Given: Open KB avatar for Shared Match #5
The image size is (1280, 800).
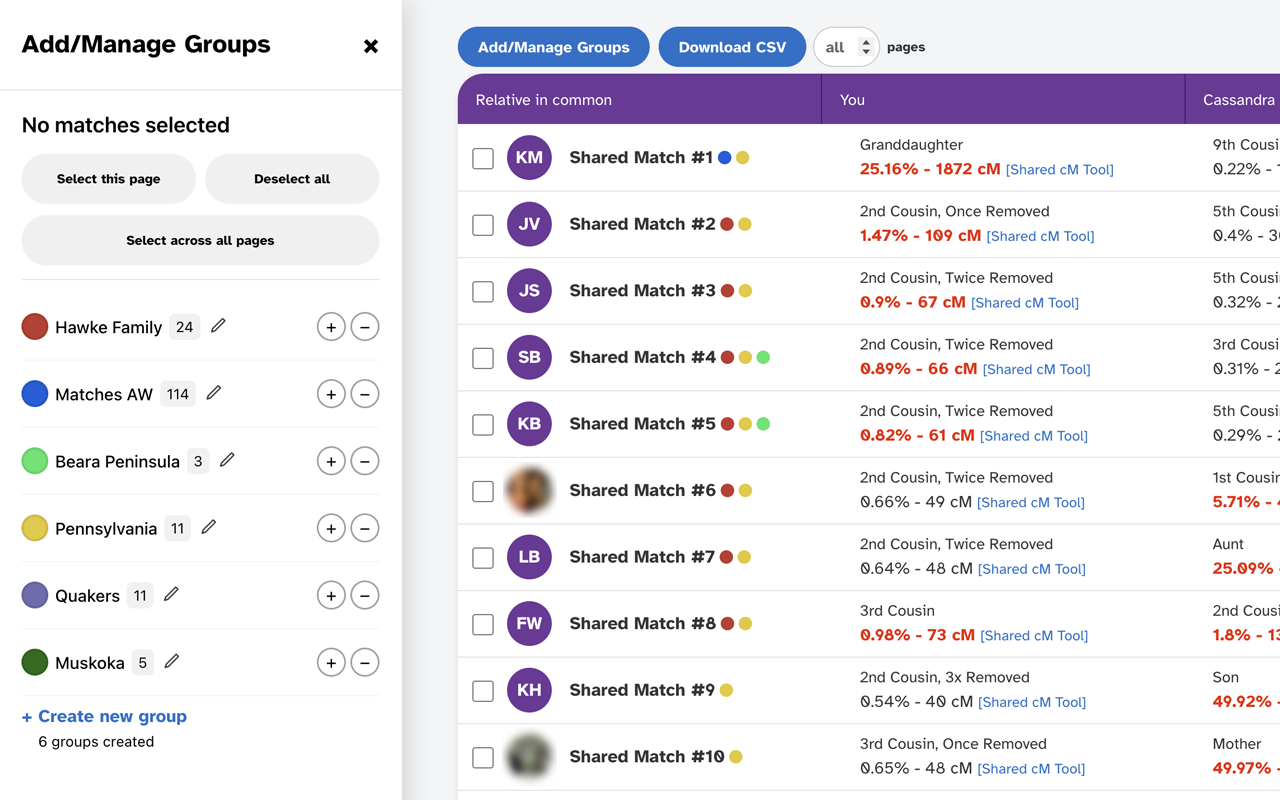Looking at the screenshot, I should click(x=529, y=424).
